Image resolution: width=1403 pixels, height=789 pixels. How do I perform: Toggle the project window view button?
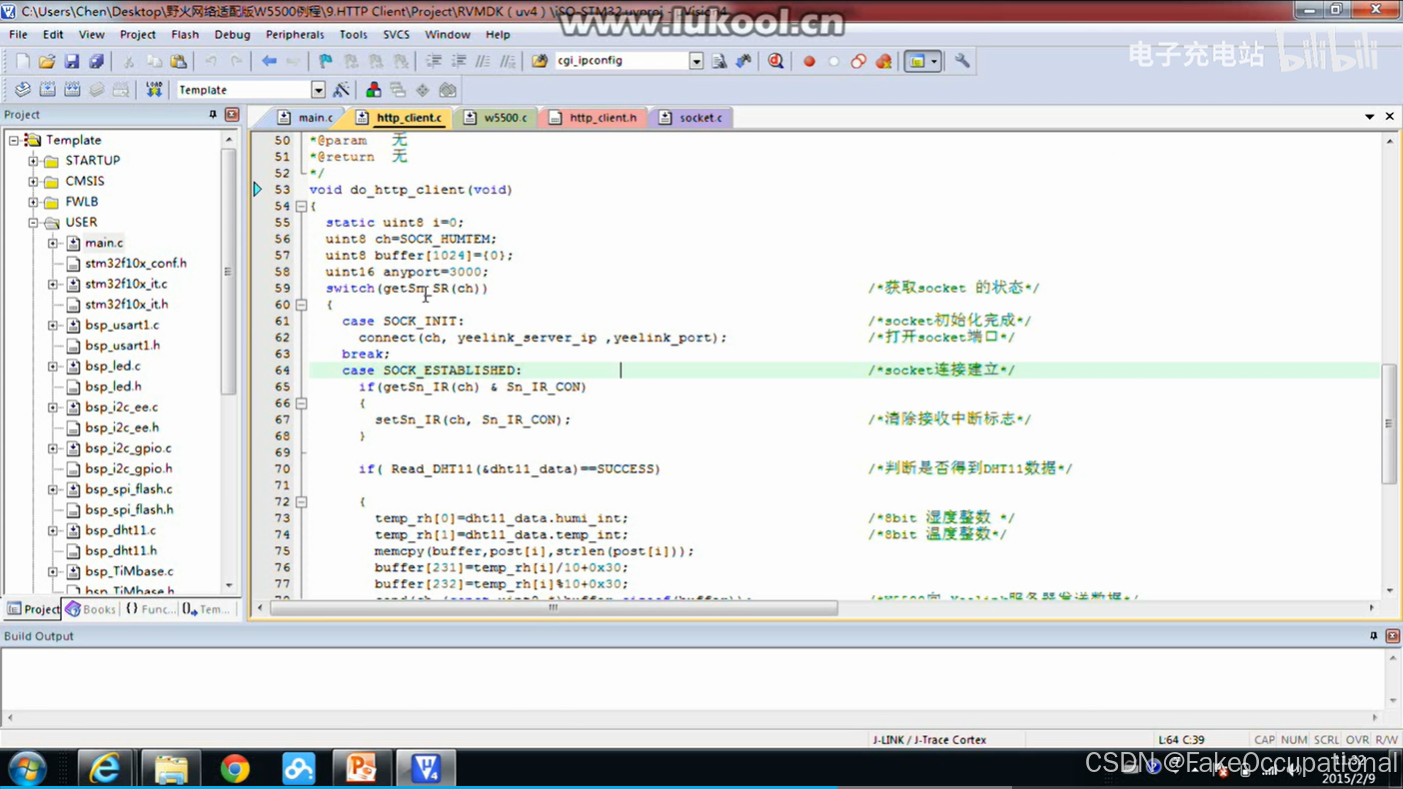tap(916, 61)
